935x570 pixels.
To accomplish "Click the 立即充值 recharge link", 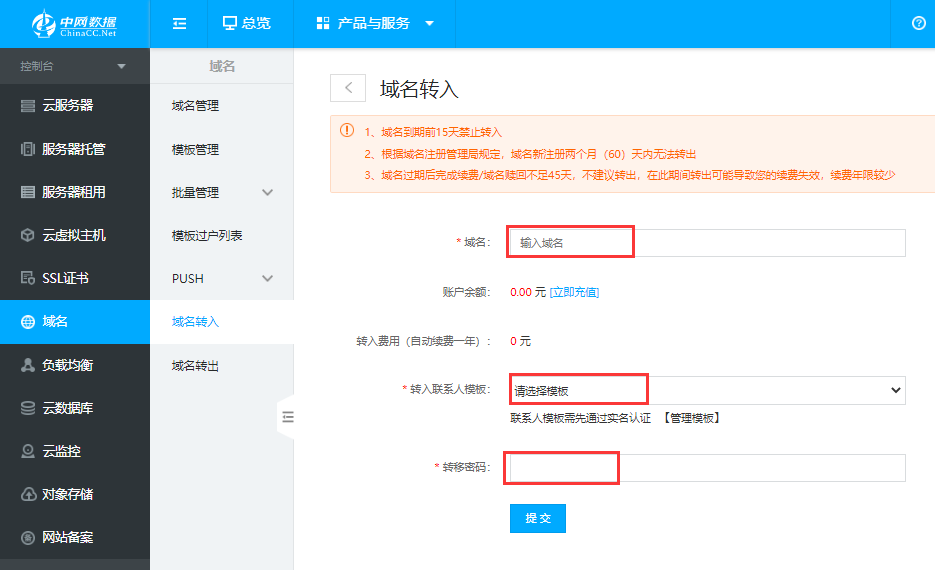I will [x=574, y=292].
